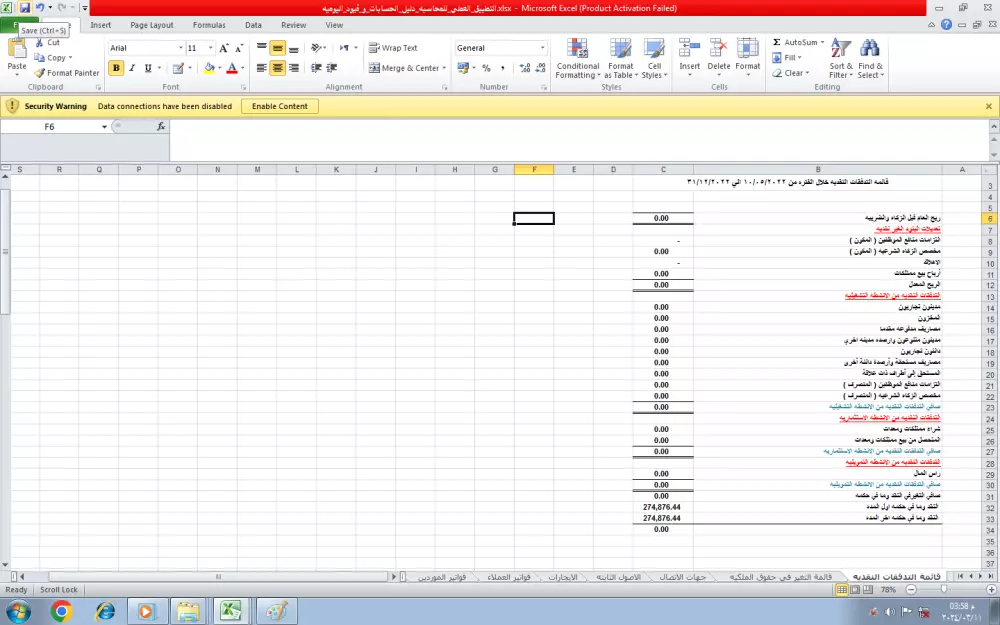Expand the Clear dropdown in Editing group
Viewport: 1000px width, 625px height.
coord(807,73)
